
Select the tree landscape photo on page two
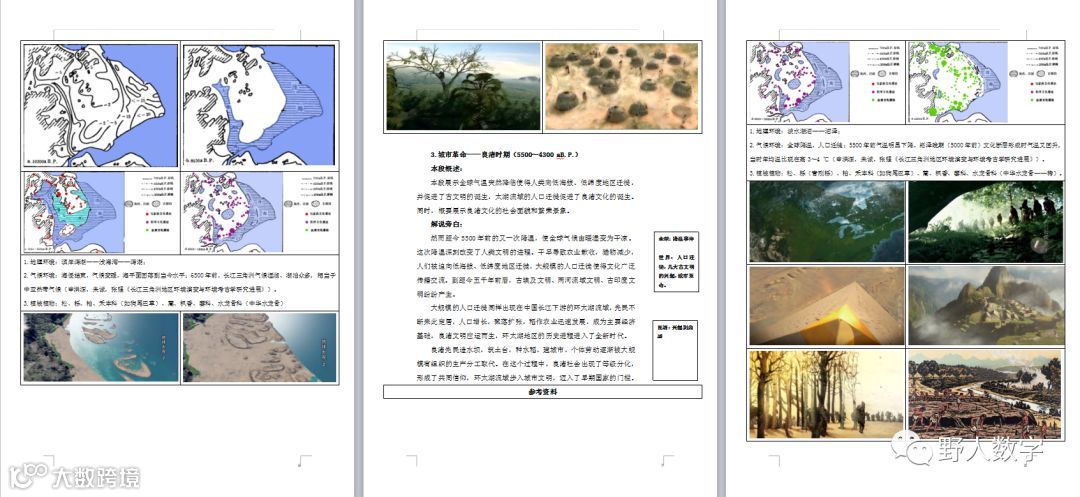click(464, 86)
